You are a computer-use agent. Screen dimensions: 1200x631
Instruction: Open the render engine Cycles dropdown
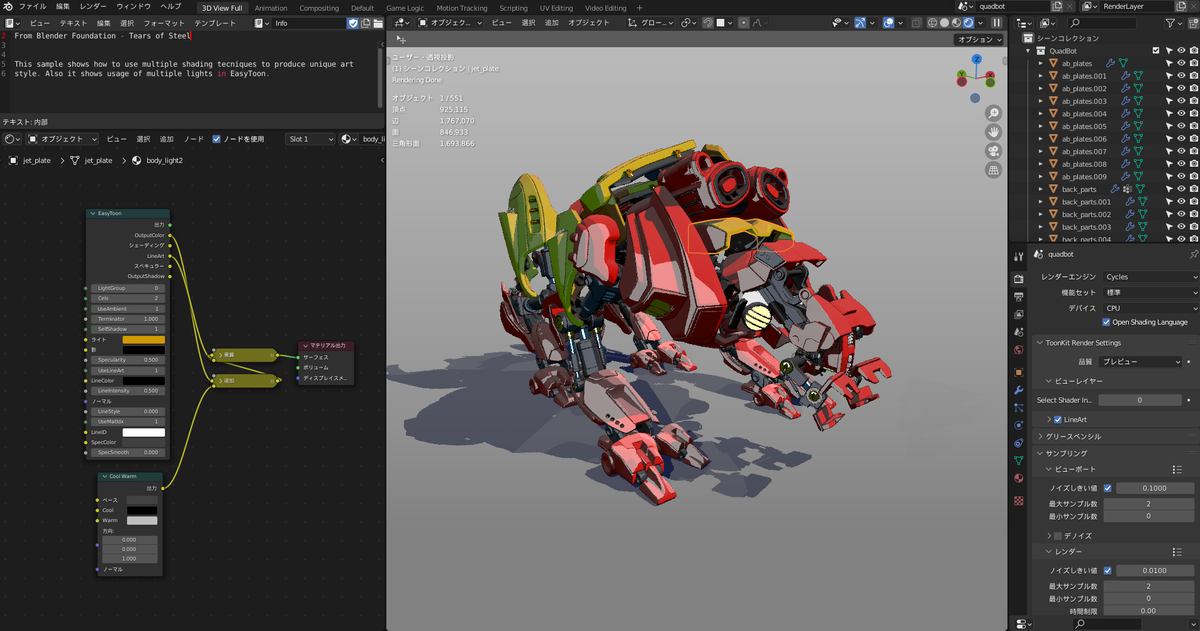point(1150,276)
